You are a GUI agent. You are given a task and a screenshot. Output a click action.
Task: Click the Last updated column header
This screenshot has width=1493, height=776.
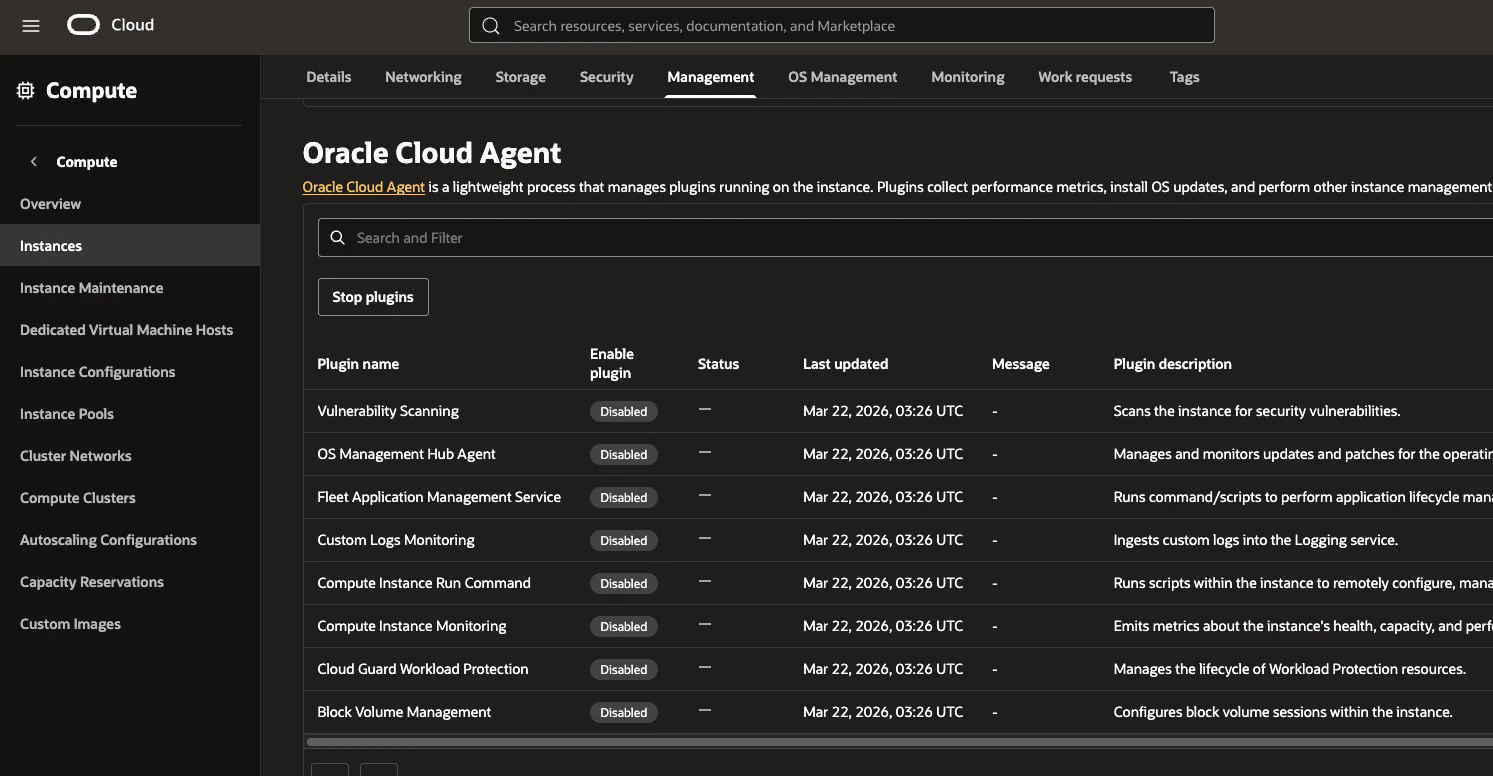845,364
